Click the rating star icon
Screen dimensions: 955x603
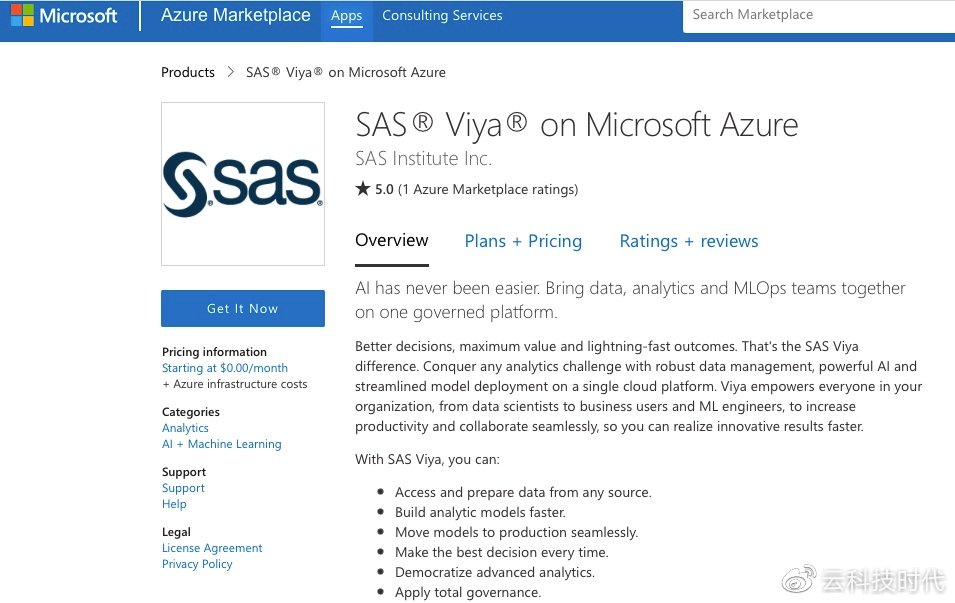pyautogui.click(x=363, y=189)
